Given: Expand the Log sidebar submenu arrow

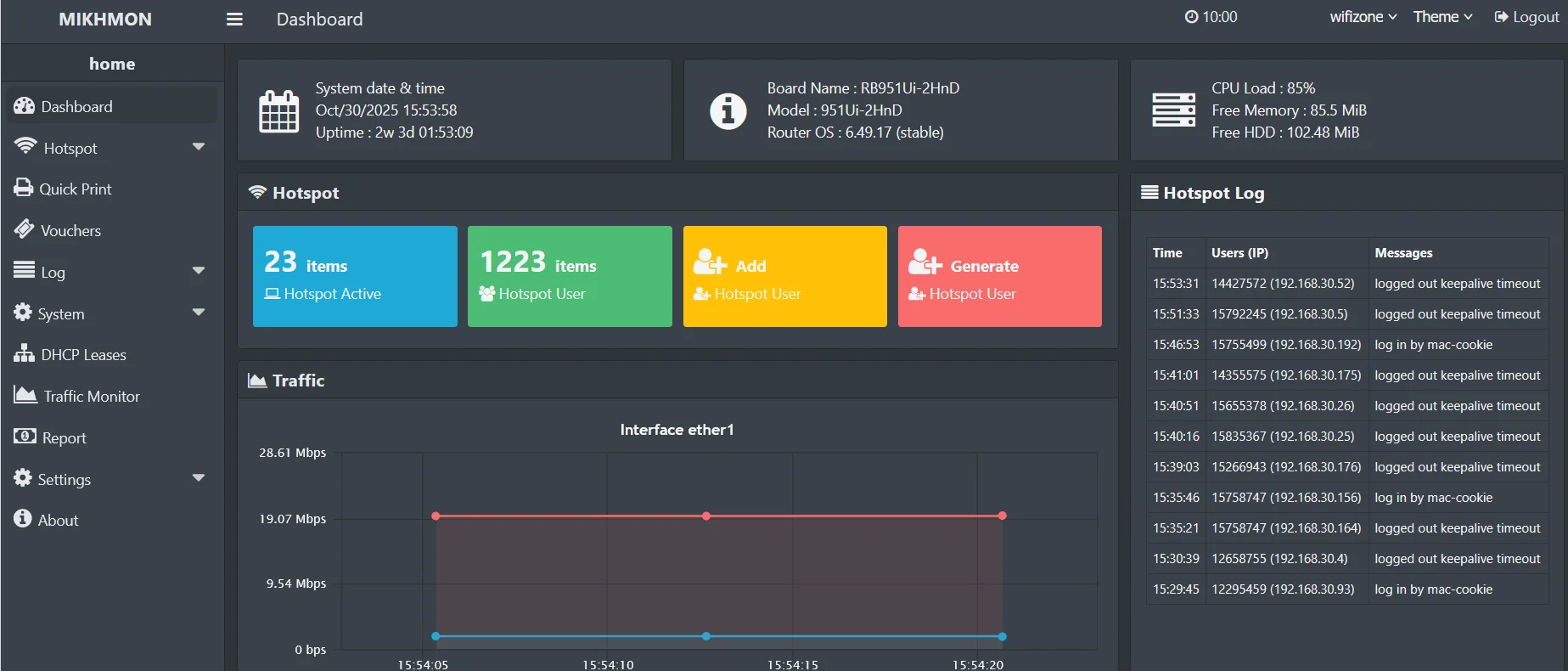Looking at the screenshot, I should [x=199, y=271].
